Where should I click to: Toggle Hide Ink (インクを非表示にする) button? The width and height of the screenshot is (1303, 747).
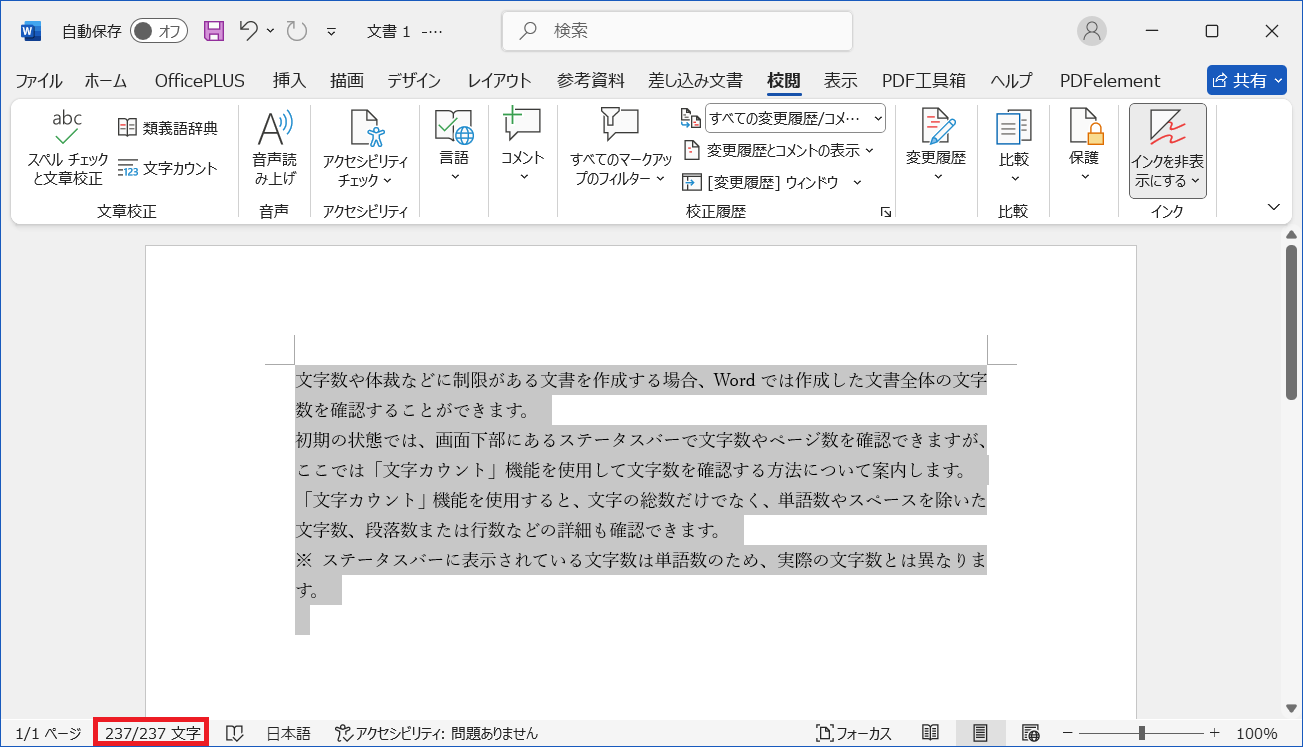coord(1167,150)
